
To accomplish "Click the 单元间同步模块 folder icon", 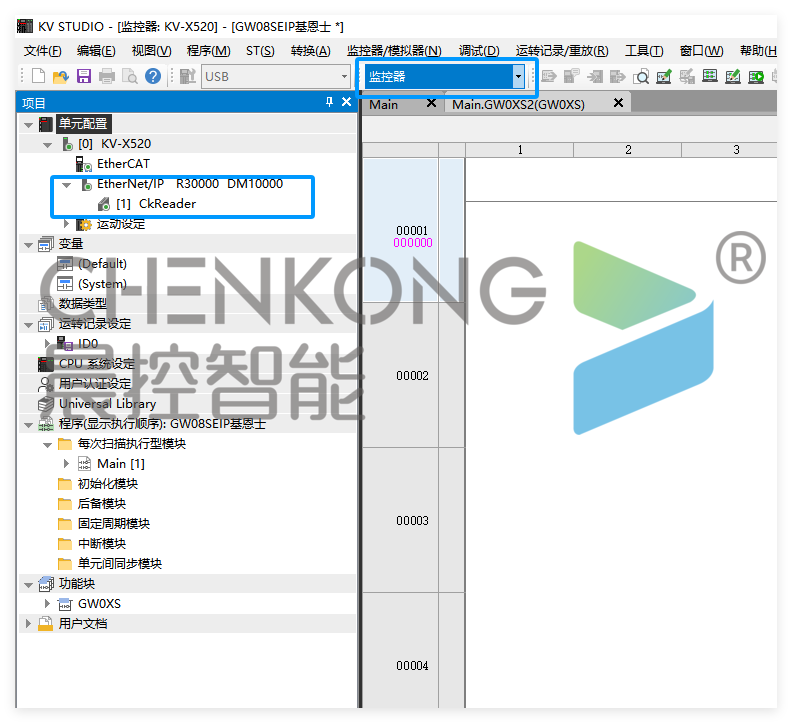I will [x=65, y=564].
